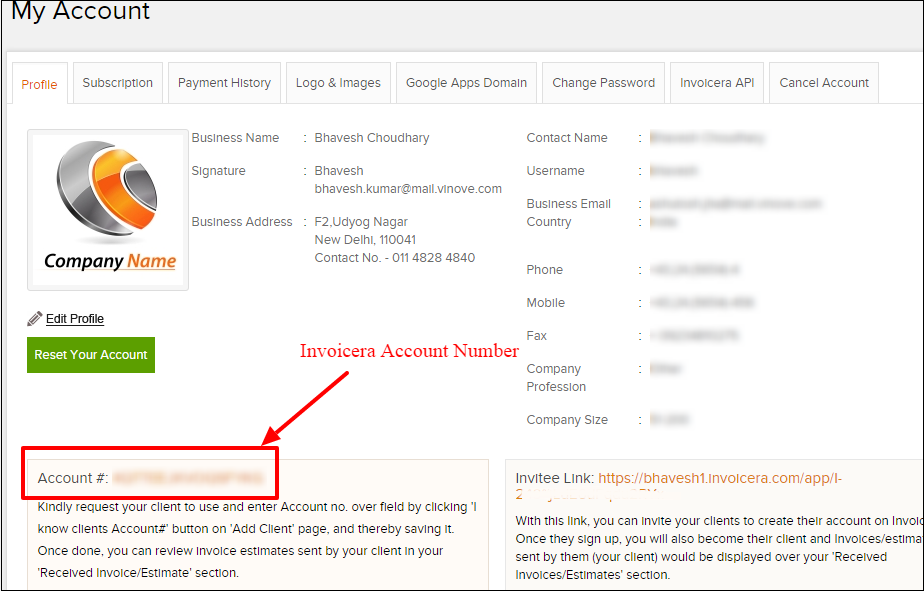Click the 'Mobile' label

click(546, 303)
